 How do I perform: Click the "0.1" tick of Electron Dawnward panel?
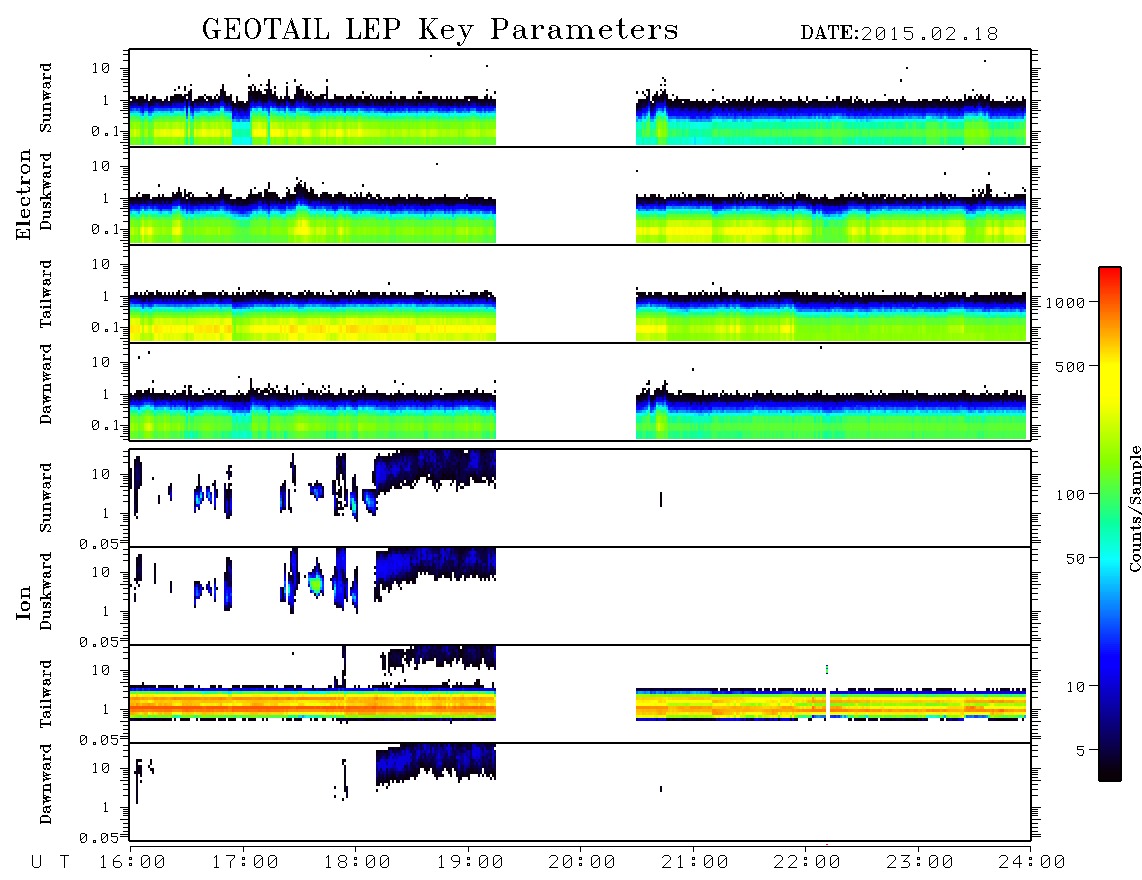[x=105, y=425]
